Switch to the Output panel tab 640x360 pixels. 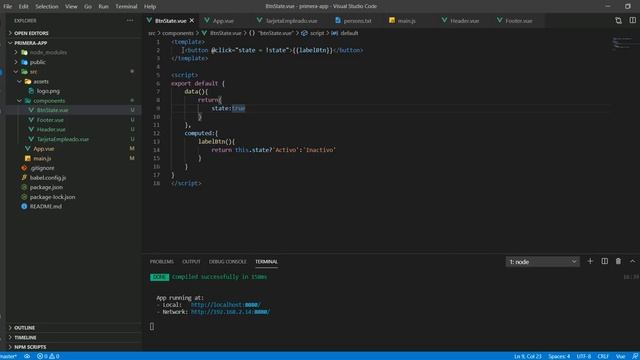(x=191, y=262)
